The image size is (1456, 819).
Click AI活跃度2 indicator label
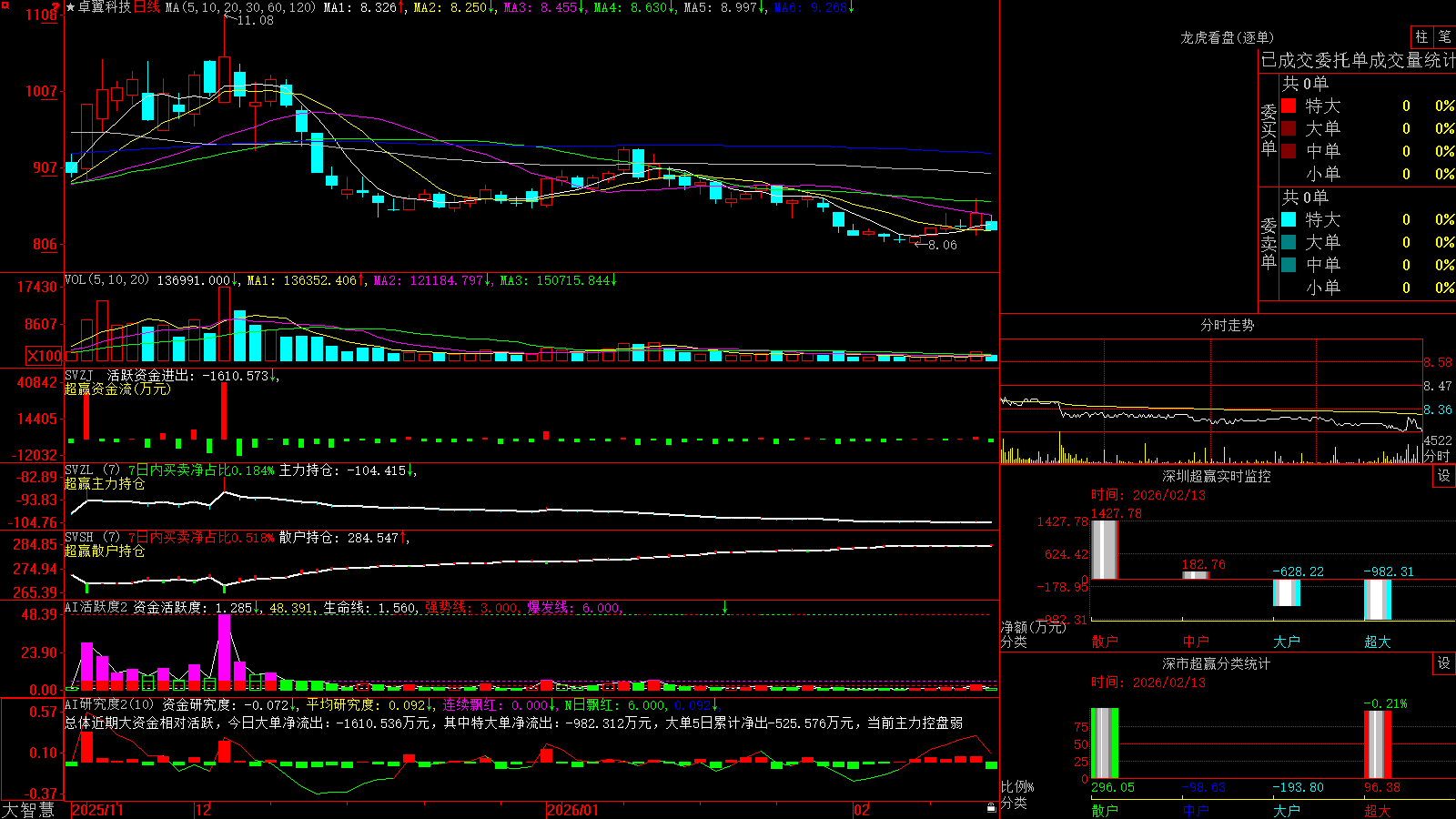click(96, 607)
